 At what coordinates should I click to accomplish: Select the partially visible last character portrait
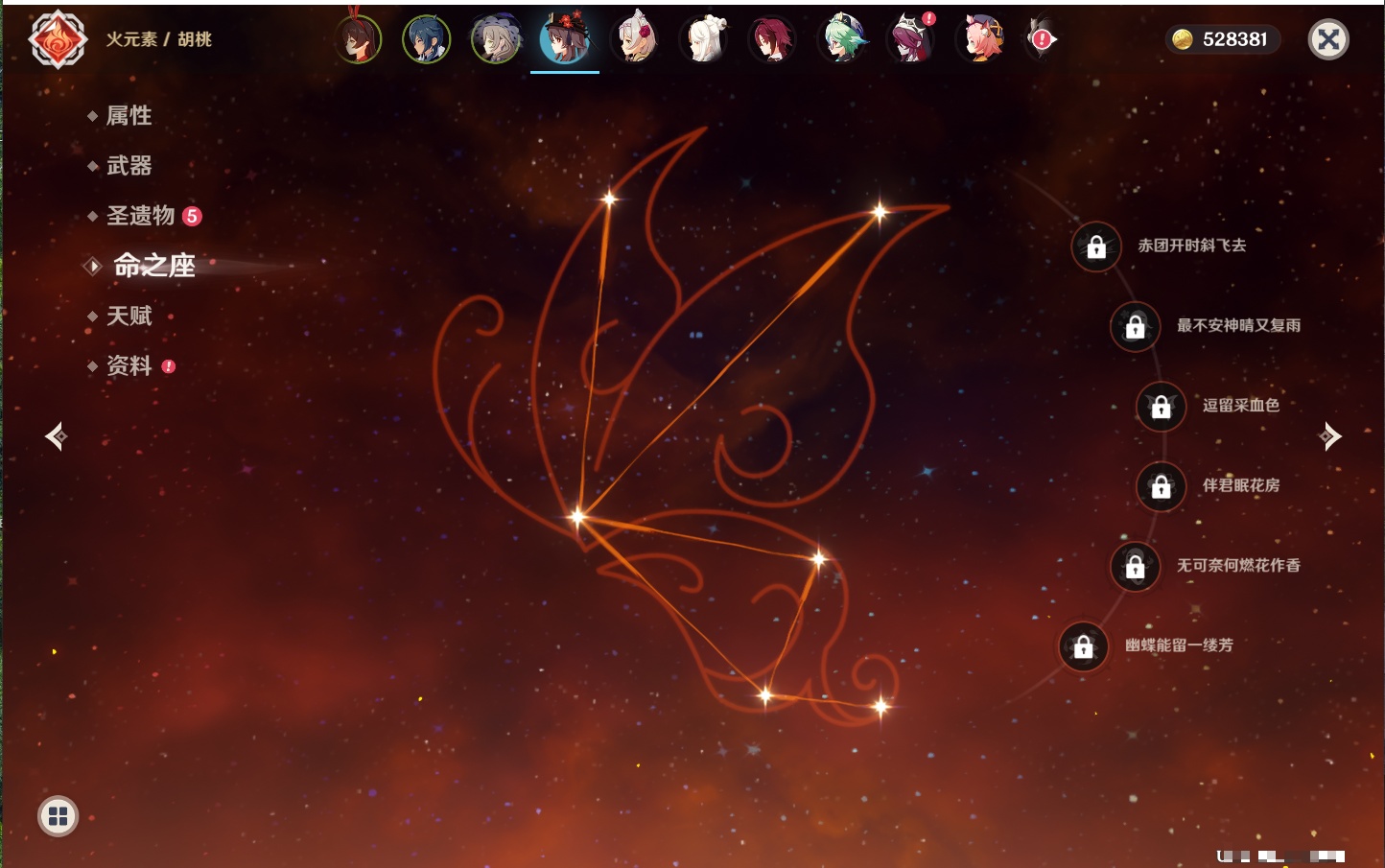click(x=1042, y=39)
